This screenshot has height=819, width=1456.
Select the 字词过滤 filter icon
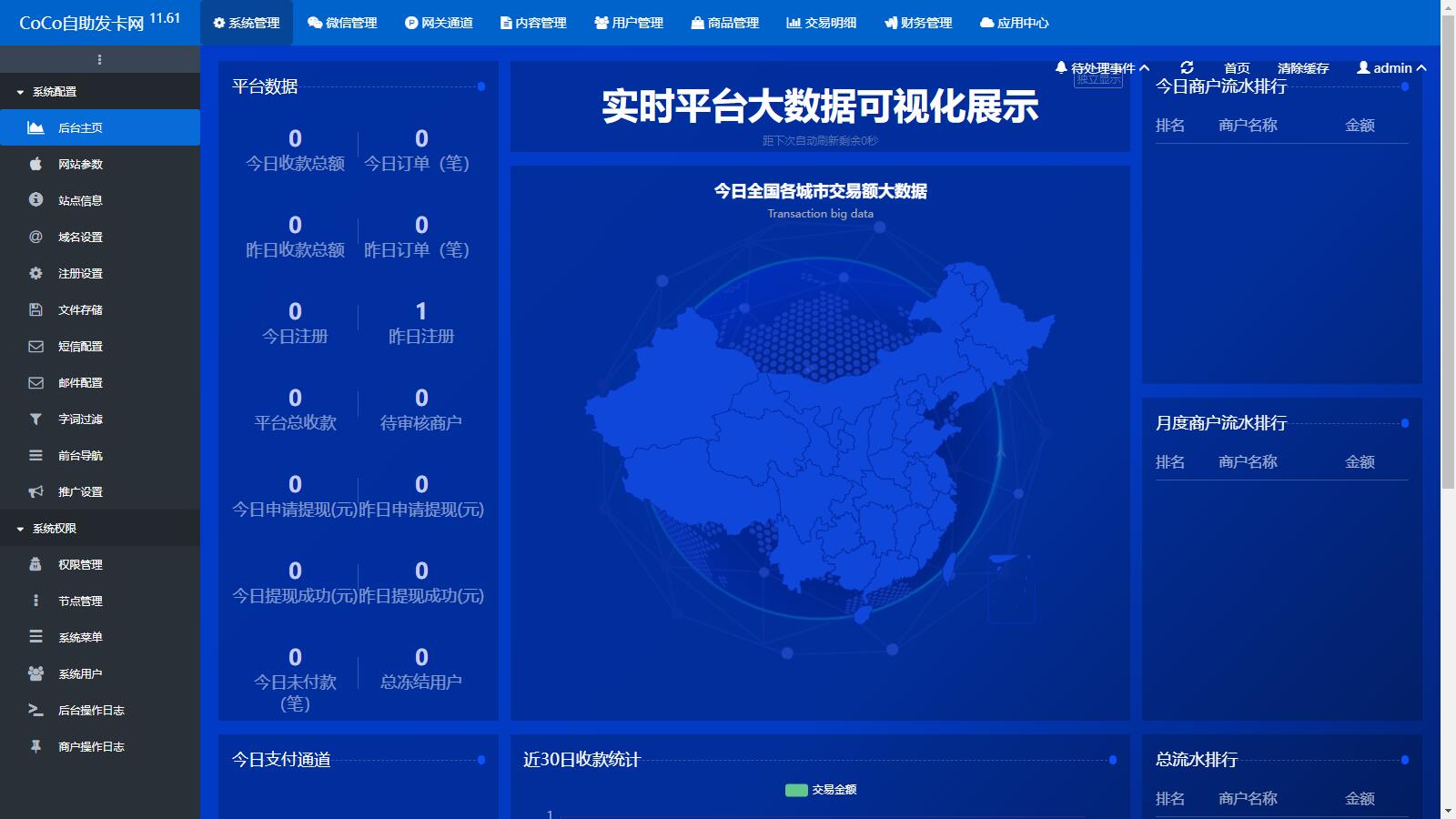35,419
